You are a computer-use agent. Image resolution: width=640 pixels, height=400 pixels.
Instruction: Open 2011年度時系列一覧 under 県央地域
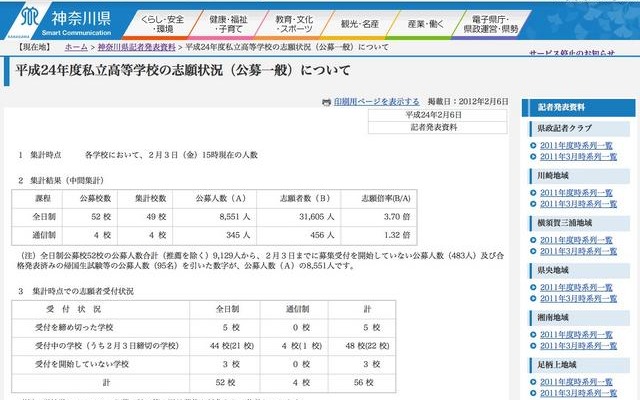click(576, 287)
